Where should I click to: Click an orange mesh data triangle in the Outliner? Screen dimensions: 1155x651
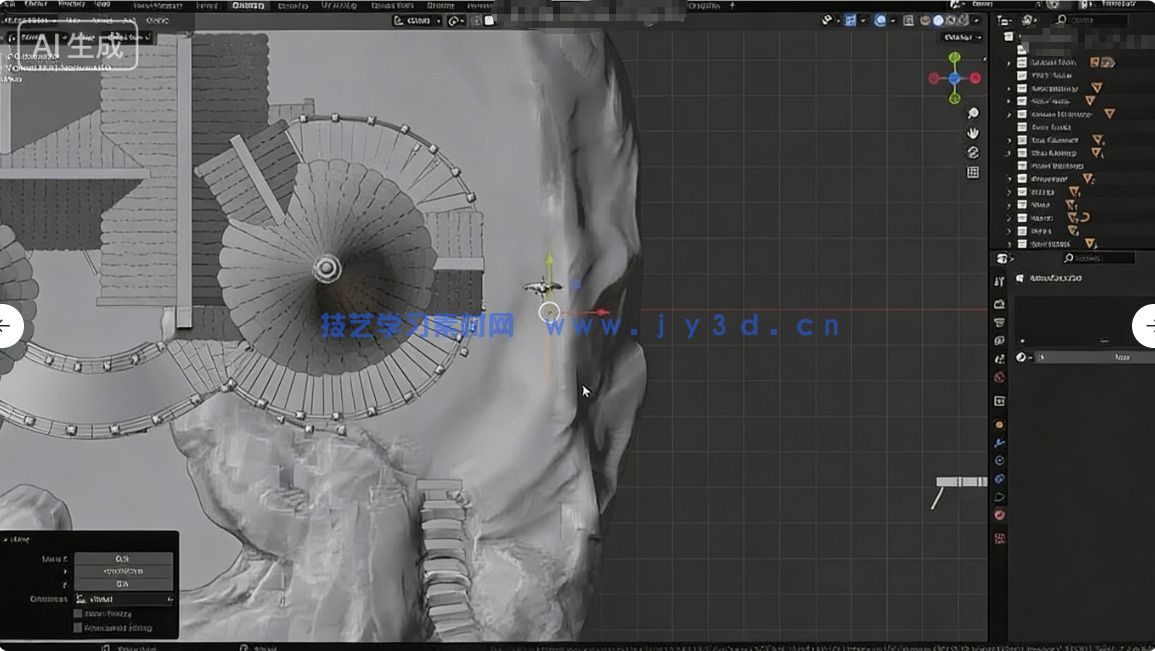click(1094, 87)
